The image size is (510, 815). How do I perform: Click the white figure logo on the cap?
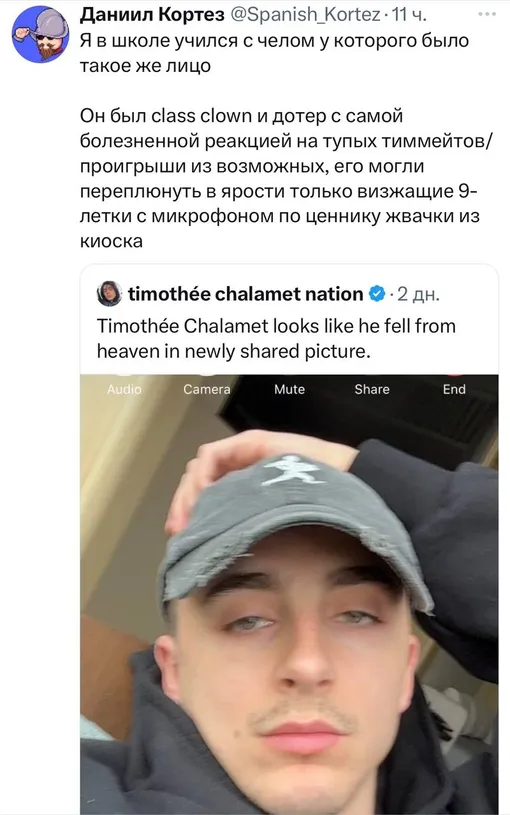pyautogui.click(x=291, y=470)
